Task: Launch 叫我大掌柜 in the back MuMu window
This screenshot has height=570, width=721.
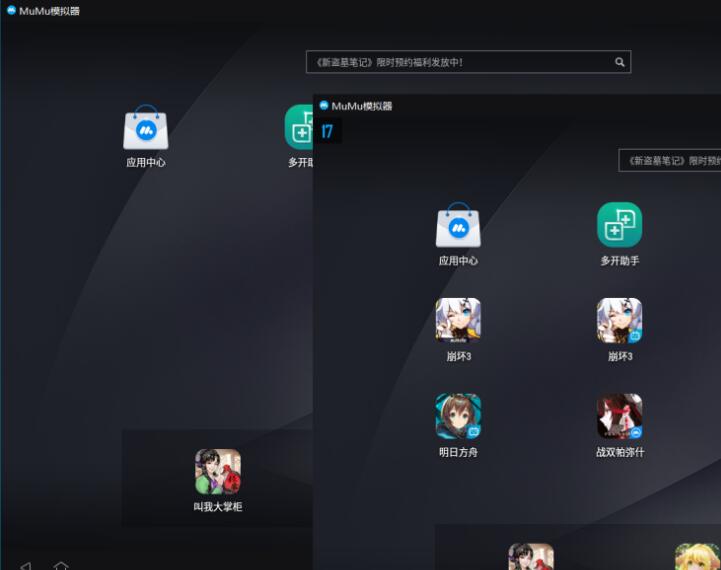Action: point(218,472)
